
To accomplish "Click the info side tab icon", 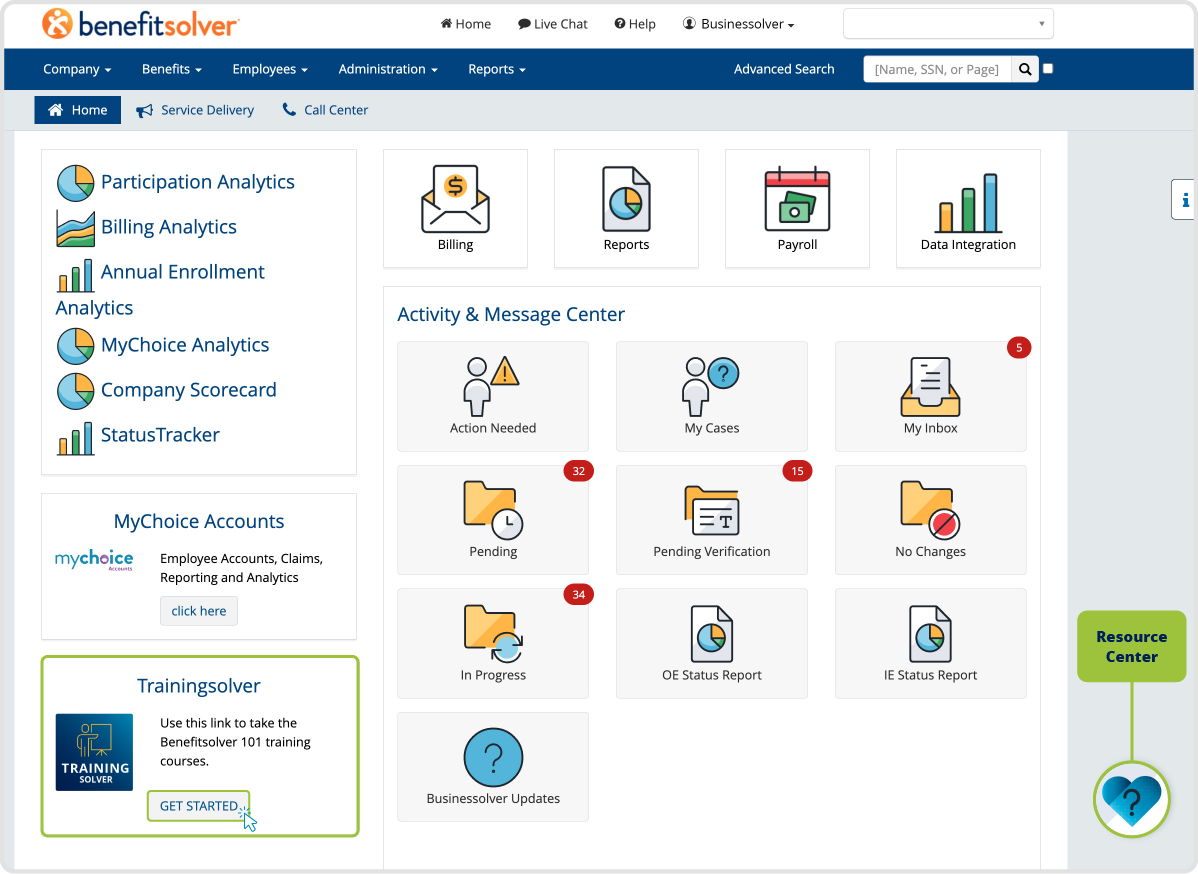I will click(x=1184, y=200).
